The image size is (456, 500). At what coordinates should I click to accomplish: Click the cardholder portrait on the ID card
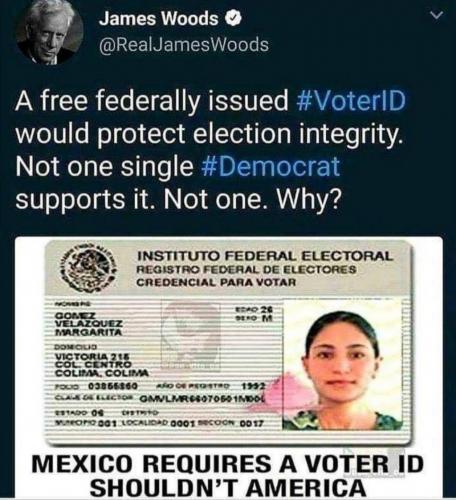342,366
